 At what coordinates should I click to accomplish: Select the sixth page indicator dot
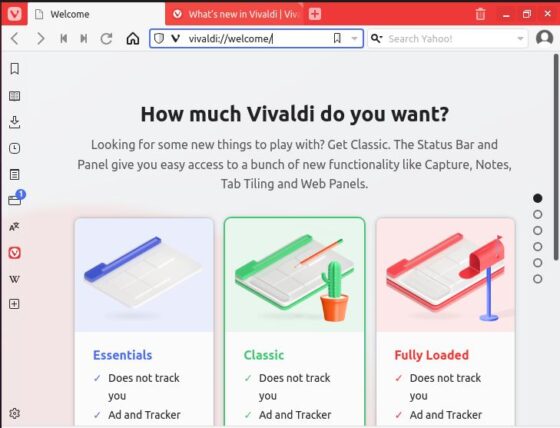(x=538, y=279)
